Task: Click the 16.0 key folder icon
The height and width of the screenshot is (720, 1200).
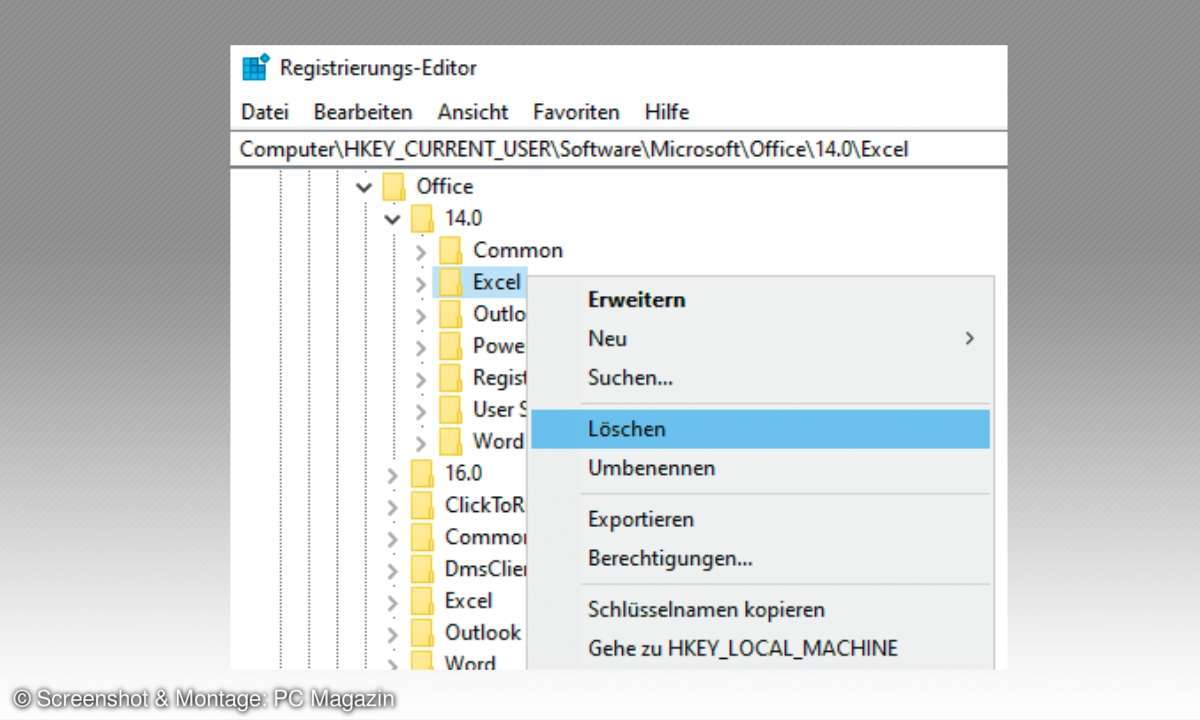Action: coord(422,473)
